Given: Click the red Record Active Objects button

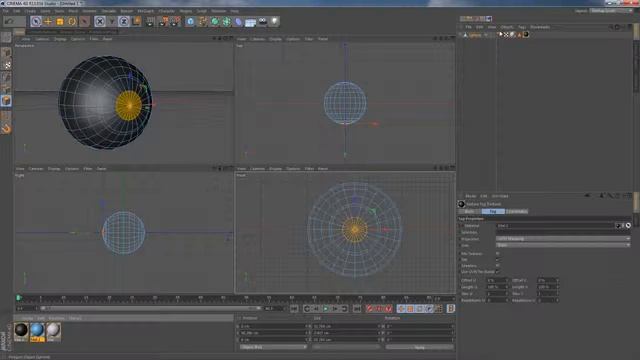Looking at the screenshot, I should tap(370, 309).
